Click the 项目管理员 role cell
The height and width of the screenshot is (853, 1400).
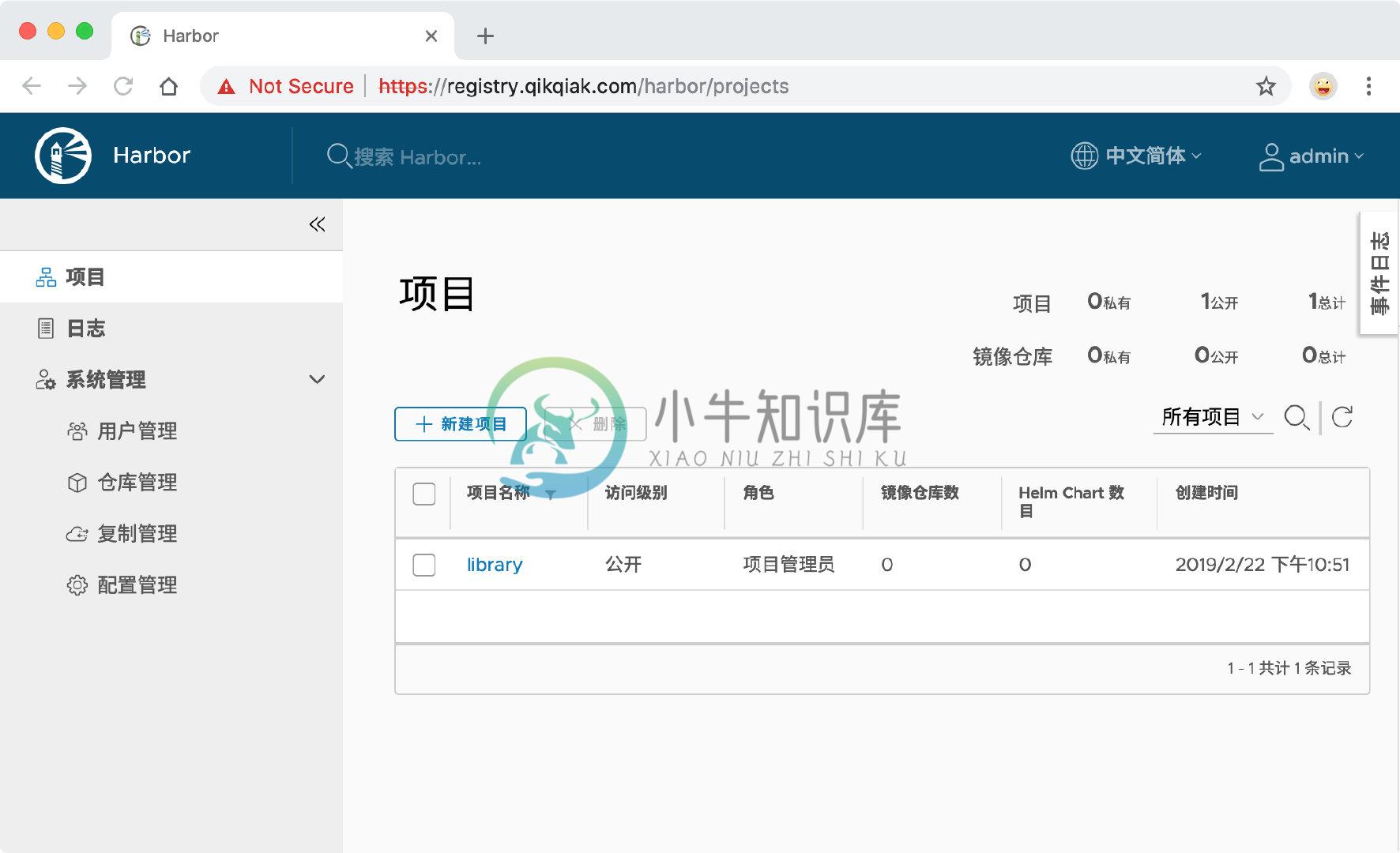coord(788,565)
